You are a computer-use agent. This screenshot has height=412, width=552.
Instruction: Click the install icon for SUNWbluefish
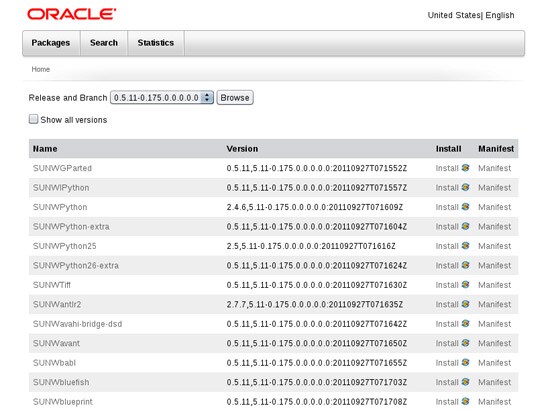point(465,382)
